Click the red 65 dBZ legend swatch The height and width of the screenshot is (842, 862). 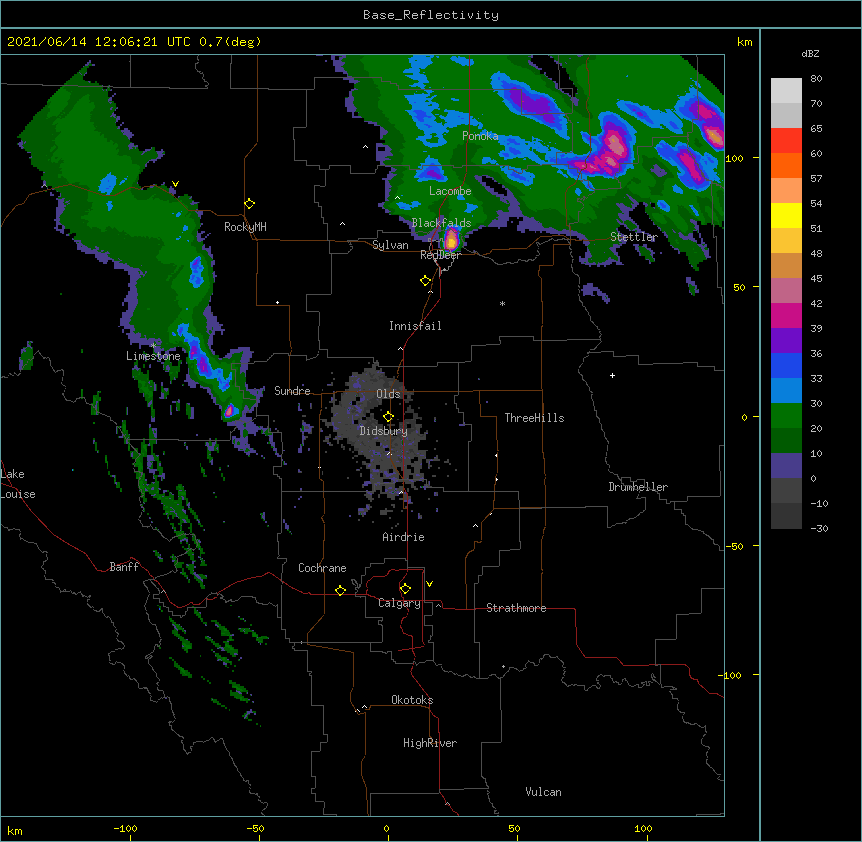point(786,141)
